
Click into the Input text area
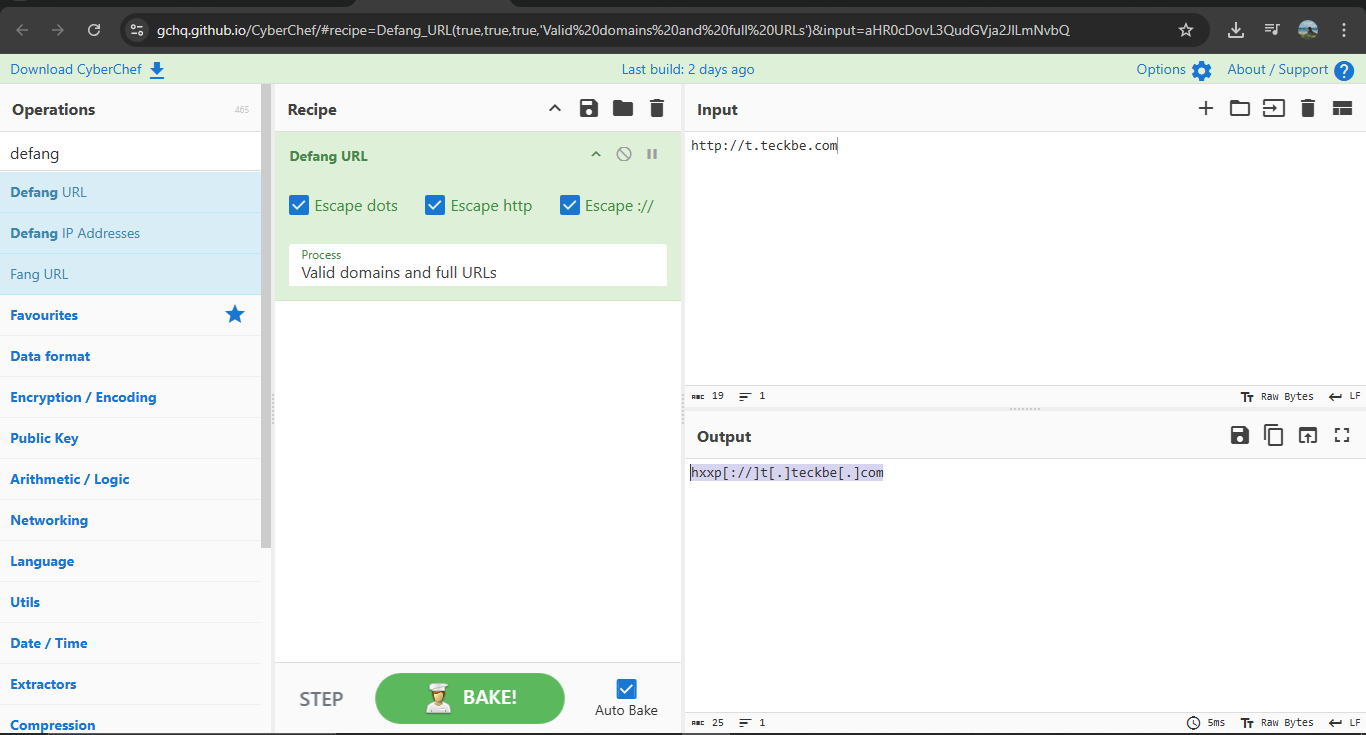(x=1025, y=258)
